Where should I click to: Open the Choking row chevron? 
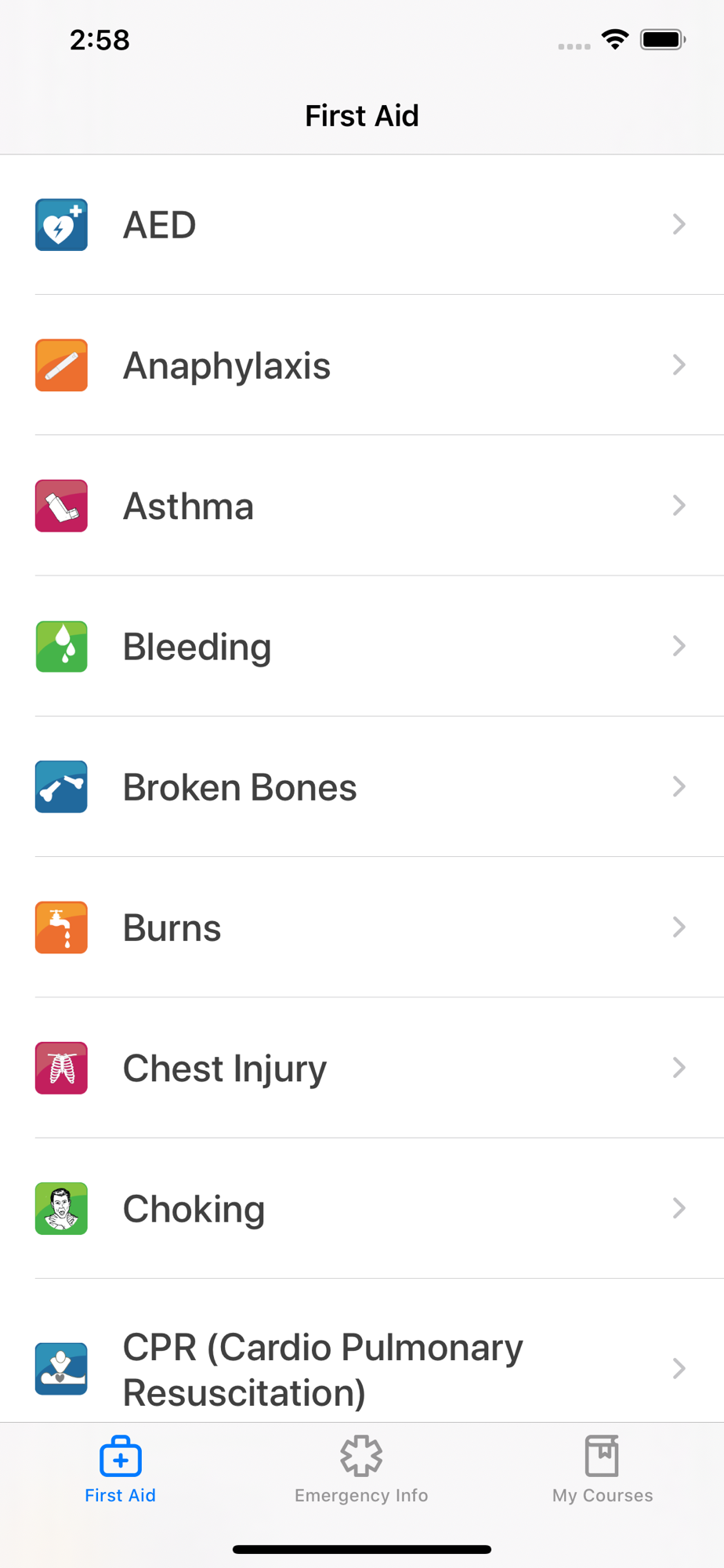(x=679, y=1208)
